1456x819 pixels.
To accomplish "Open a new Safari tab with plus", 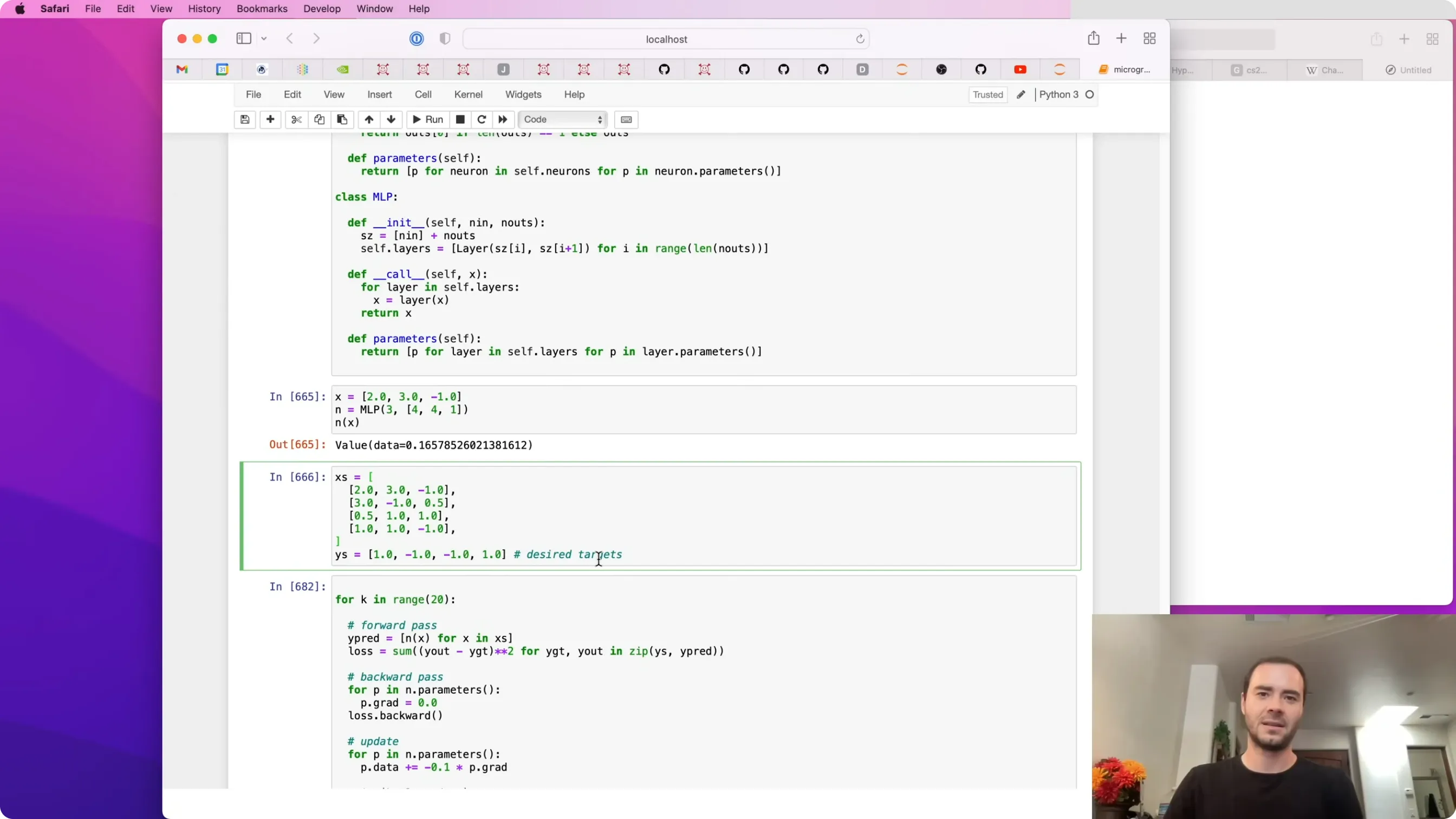I will point(1121,38).
